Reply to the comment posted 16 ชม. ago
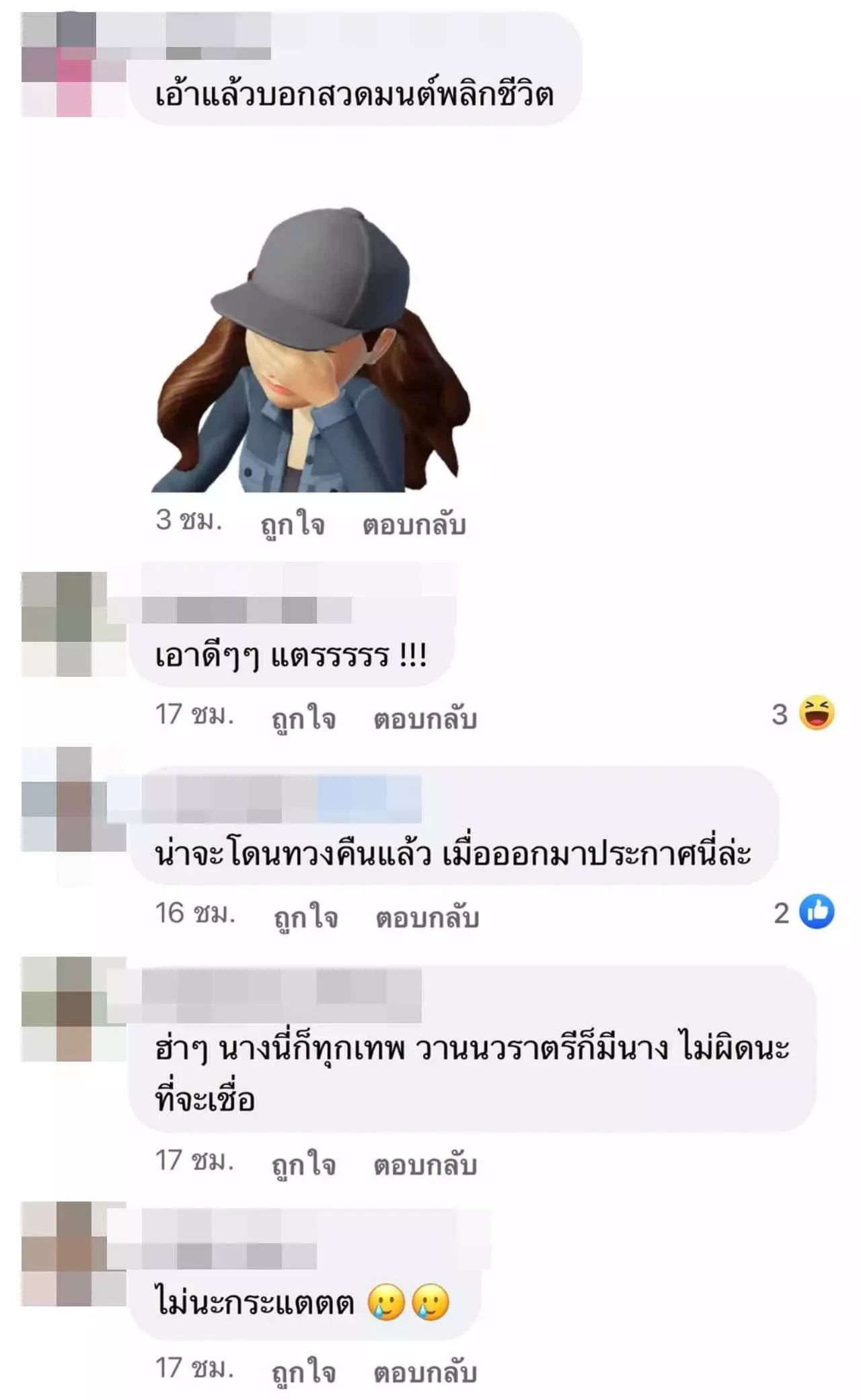This screenshot has width=861, height=1400. [427, 917]
